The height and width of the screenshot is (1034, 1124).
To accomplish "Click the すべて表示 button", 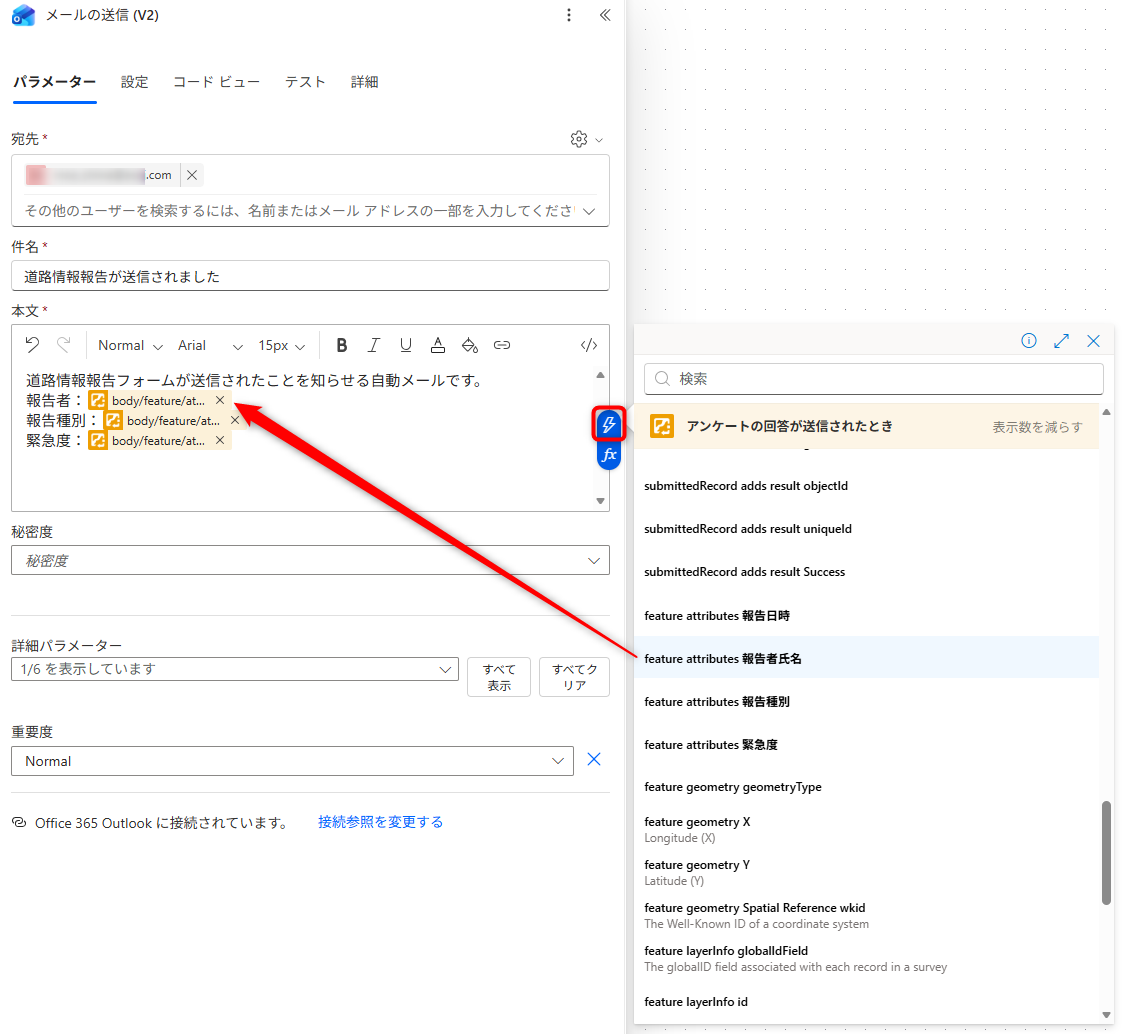I will click(x=499, y=677).
